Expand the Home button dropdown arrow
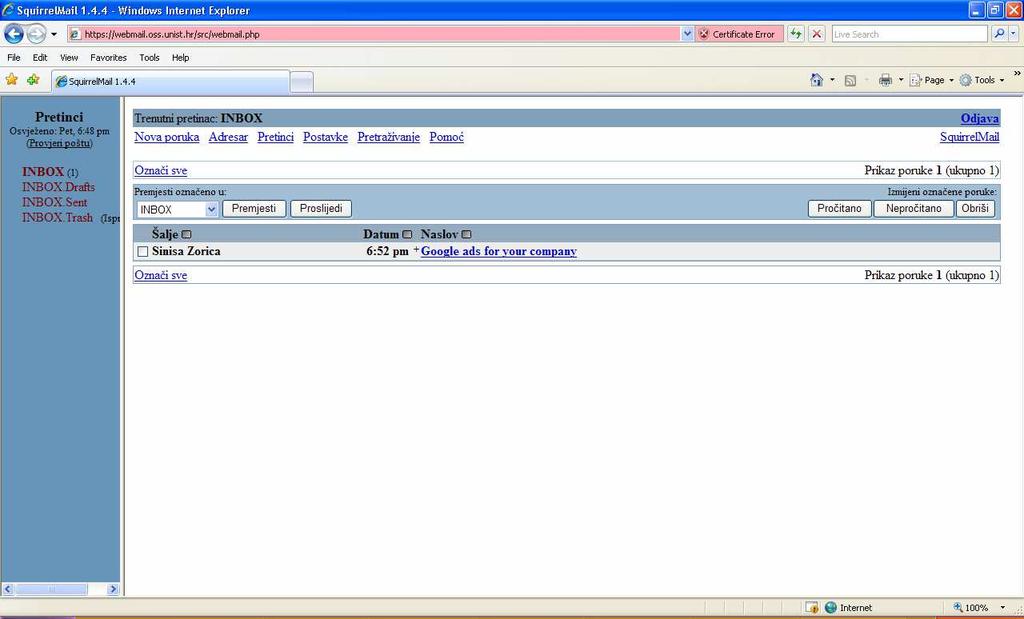 (832, 80)
